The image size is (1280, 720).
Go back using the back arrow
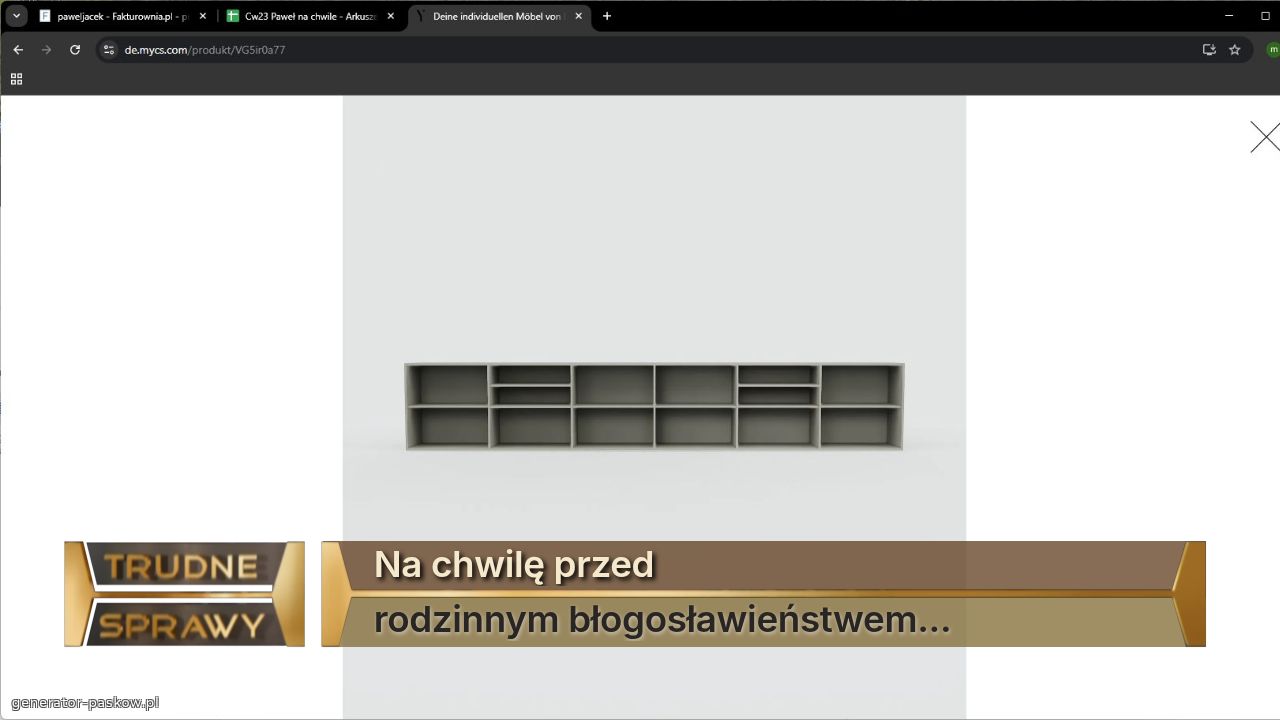17,49
